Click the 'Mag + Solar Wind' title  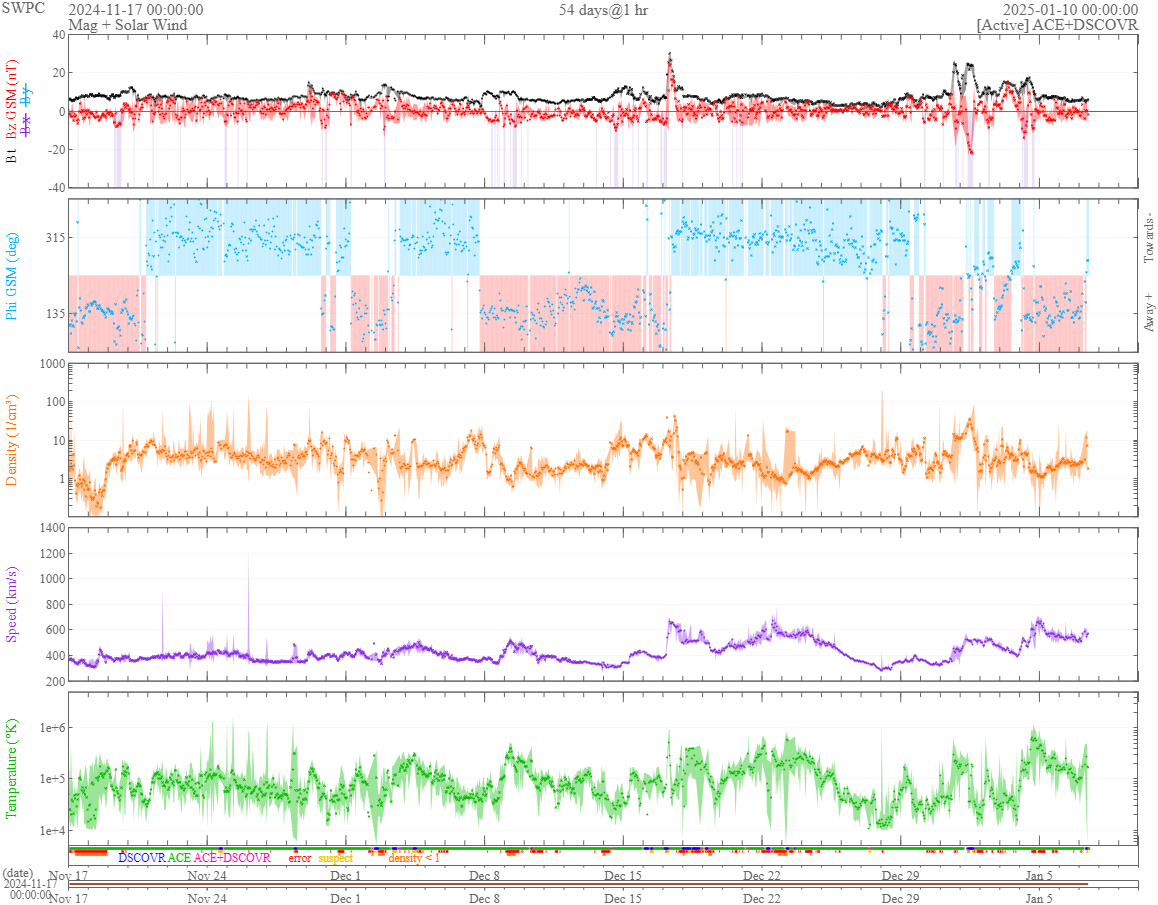pyautogui.click(x=128, y=24)
